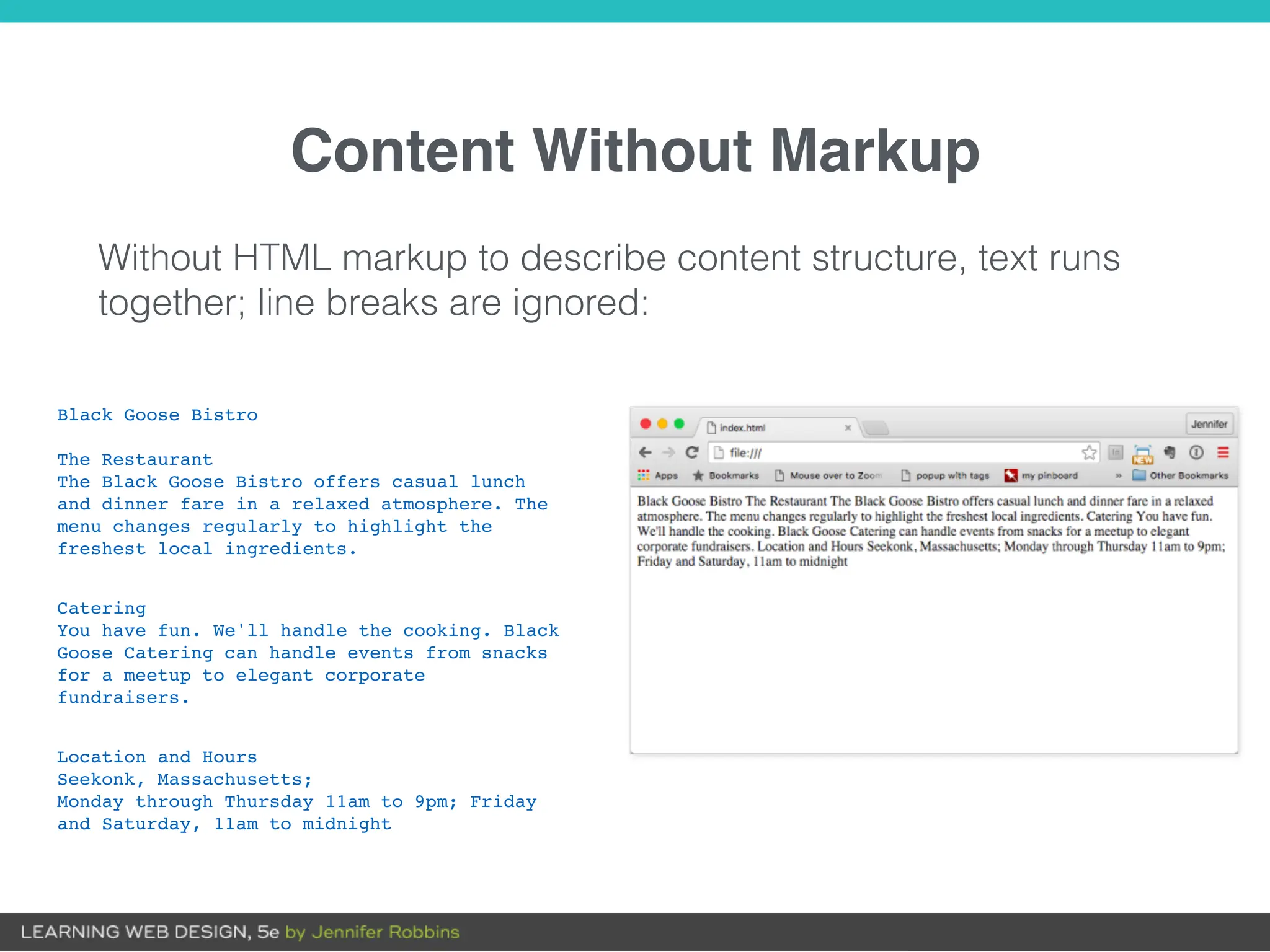The width and height of the screenshot is (1270, 952).
Task: Click the page icon in the address bar
Action: (x=719, y=452)
